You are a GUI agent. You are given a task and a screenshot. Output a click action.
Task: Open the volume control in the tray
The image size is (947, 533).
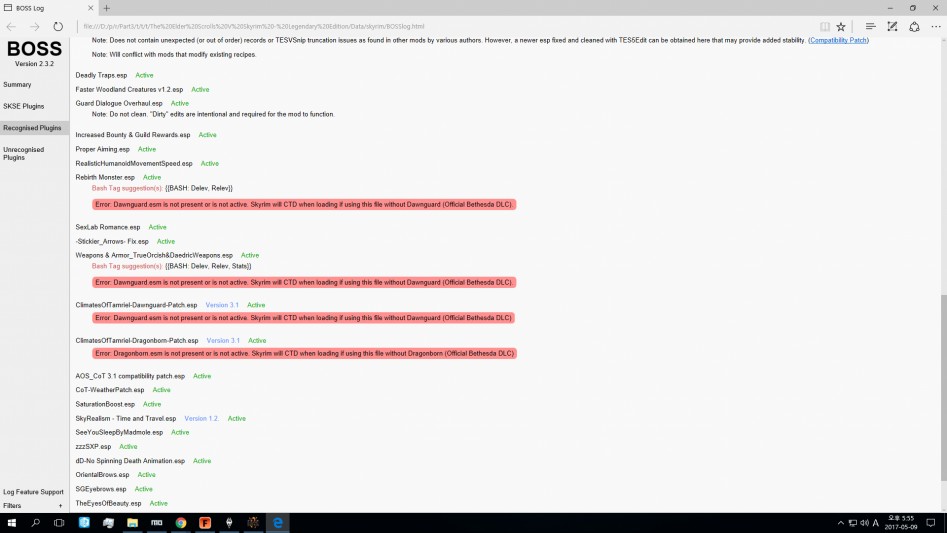pos(864,523)
